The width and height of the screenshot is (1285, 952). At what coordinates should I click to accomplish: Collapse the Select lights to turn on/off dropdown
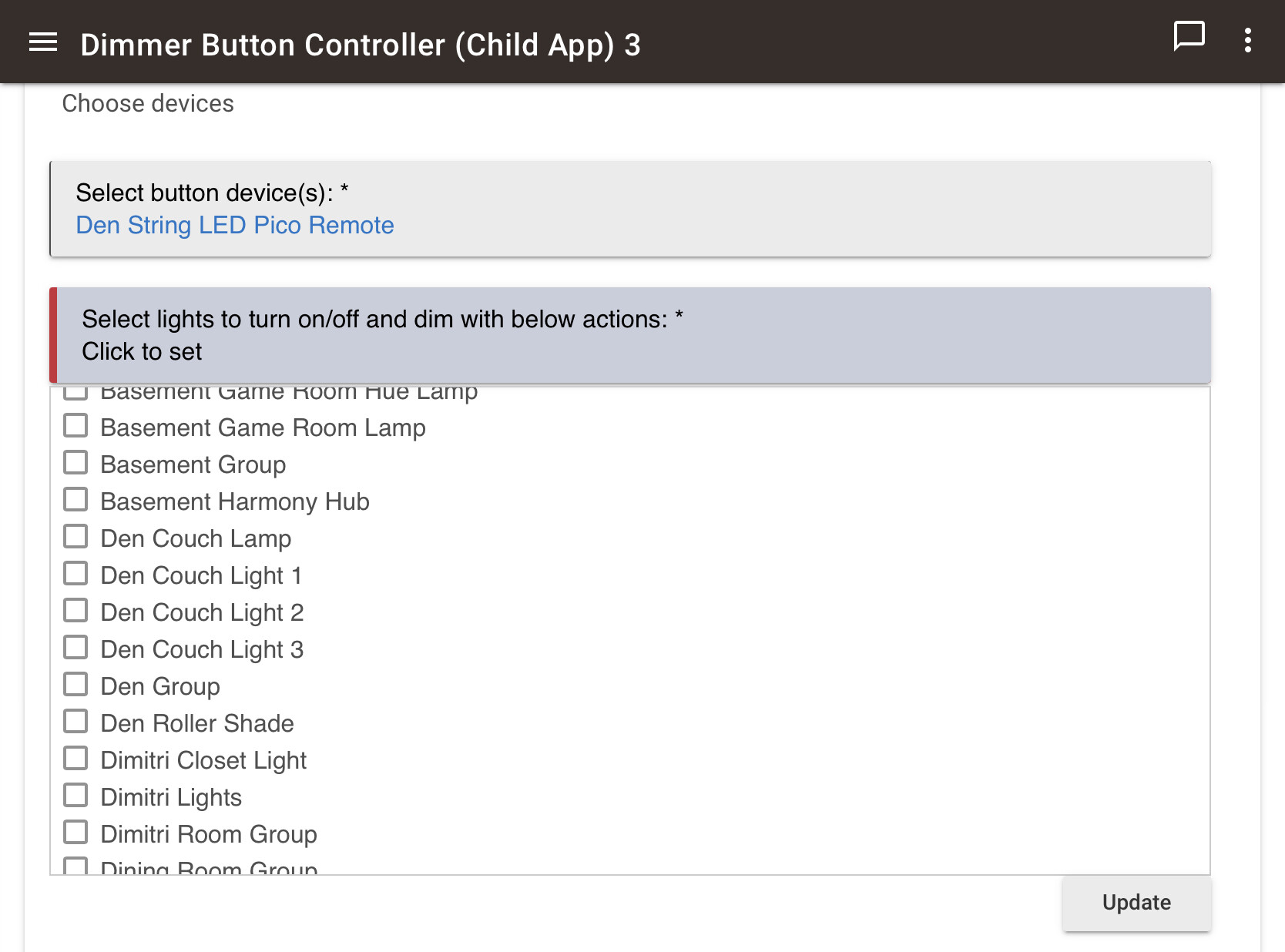tap(632, 335)
